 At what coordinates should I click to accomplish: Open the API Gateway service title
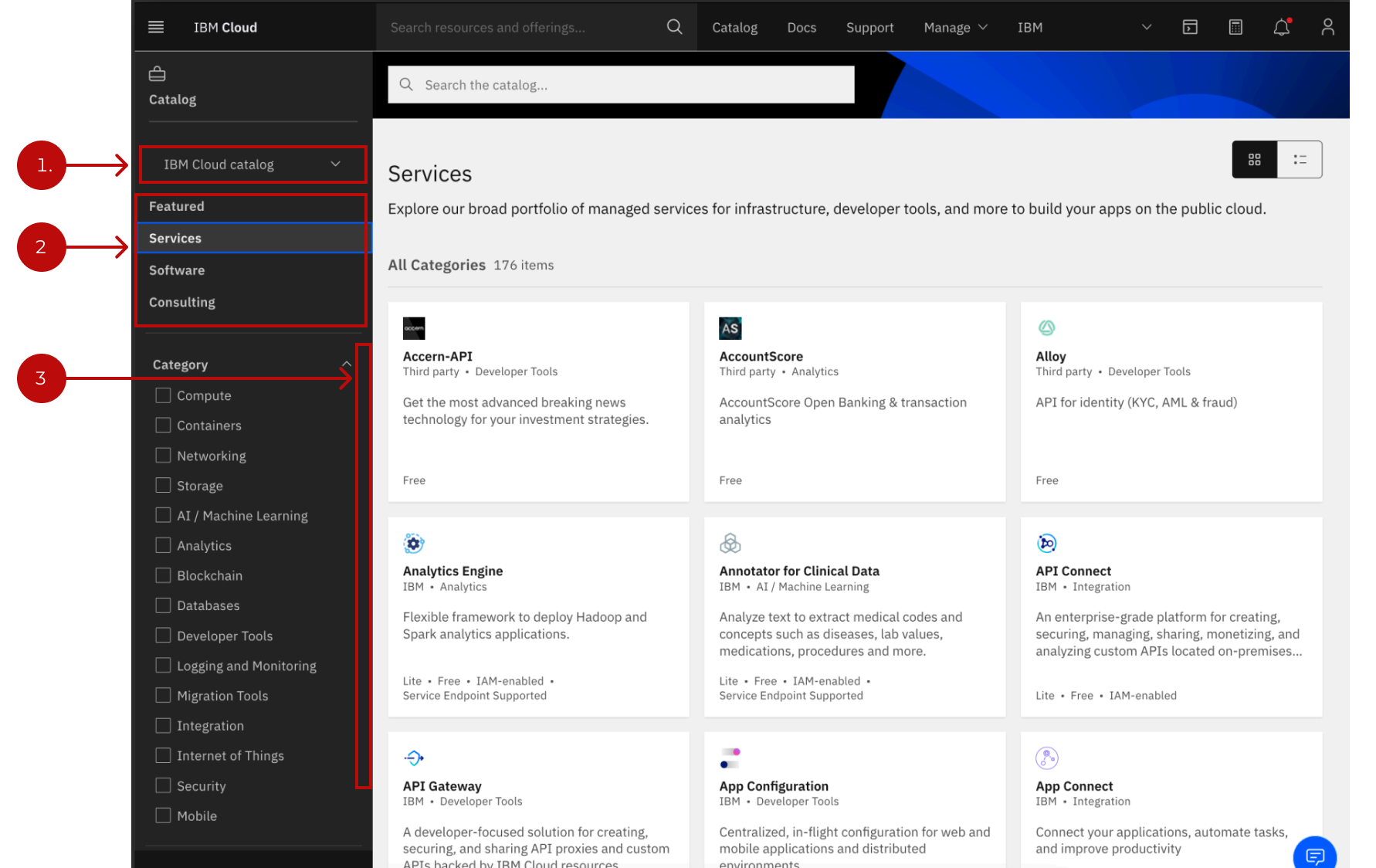pos(442,786)
